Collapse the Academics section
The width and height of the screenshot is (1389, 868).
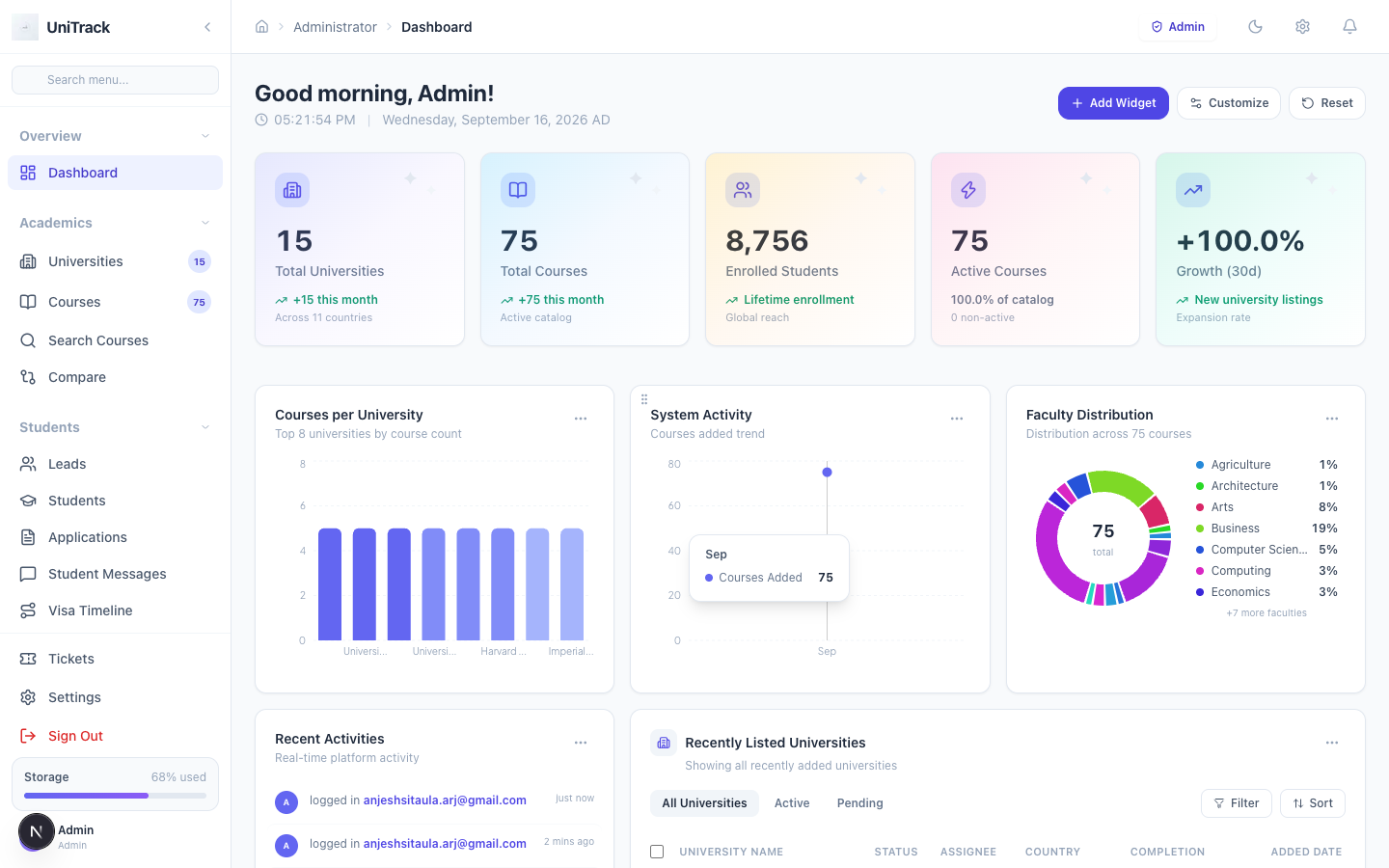(205, 223)
